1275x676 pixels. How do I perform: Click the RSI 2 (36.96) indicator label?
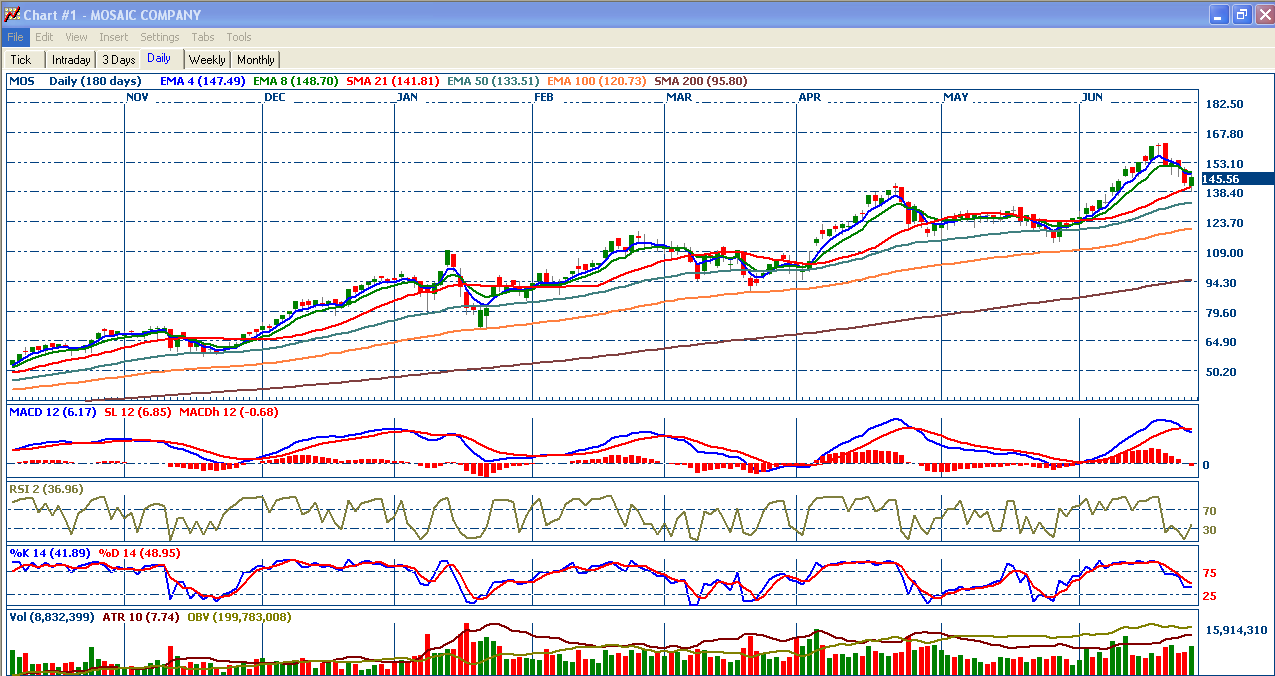click(46, 489)
